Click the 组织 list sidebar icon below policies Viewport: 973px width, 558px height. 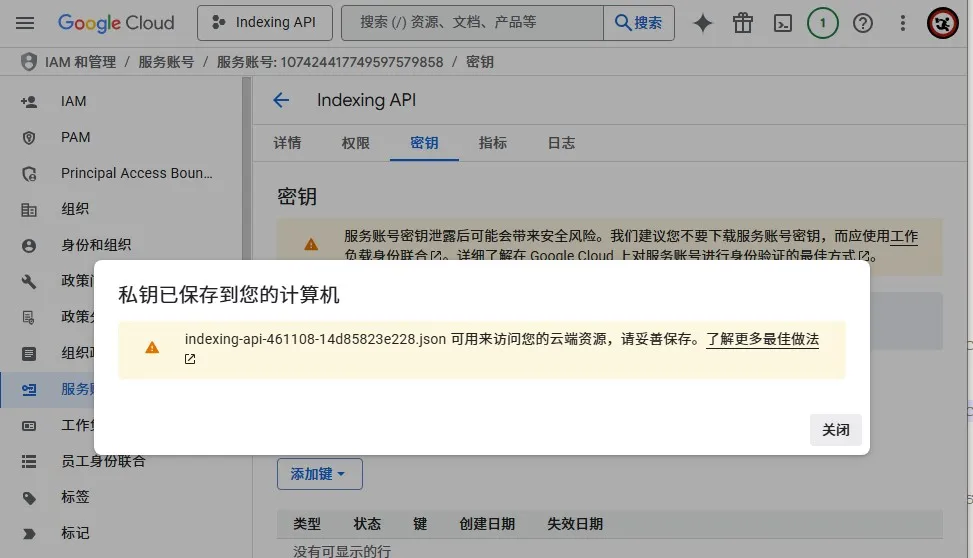click(x=29, y=354)
